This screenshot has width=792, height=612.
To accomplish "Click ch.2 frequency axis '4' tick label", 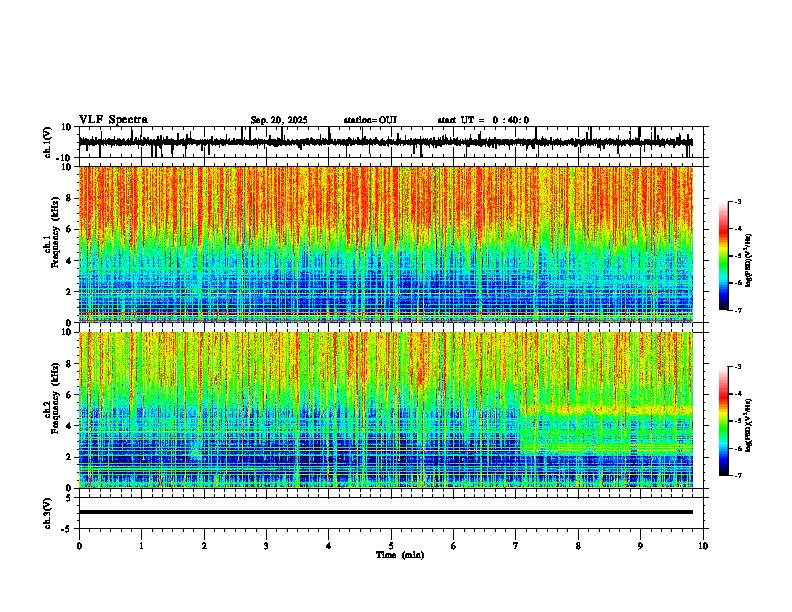I will pos(70,426).
